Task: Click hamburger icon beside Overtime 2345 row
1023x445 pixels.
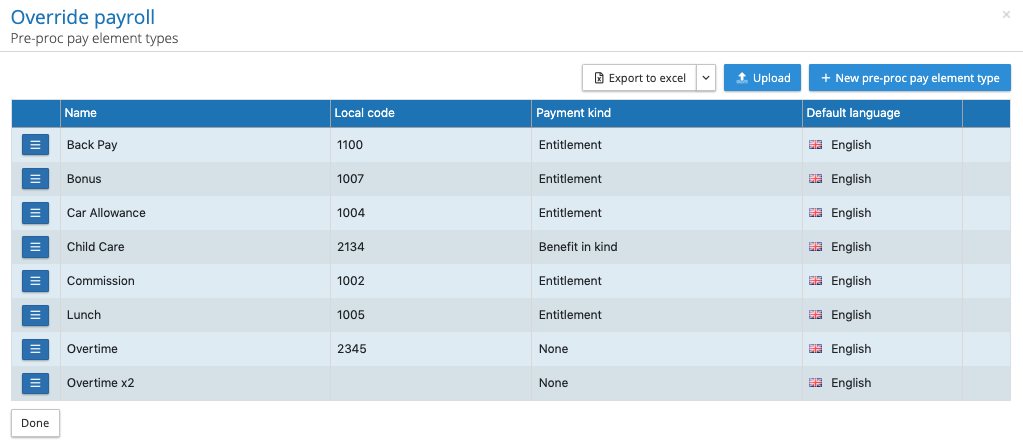Action: pos(35,349)
